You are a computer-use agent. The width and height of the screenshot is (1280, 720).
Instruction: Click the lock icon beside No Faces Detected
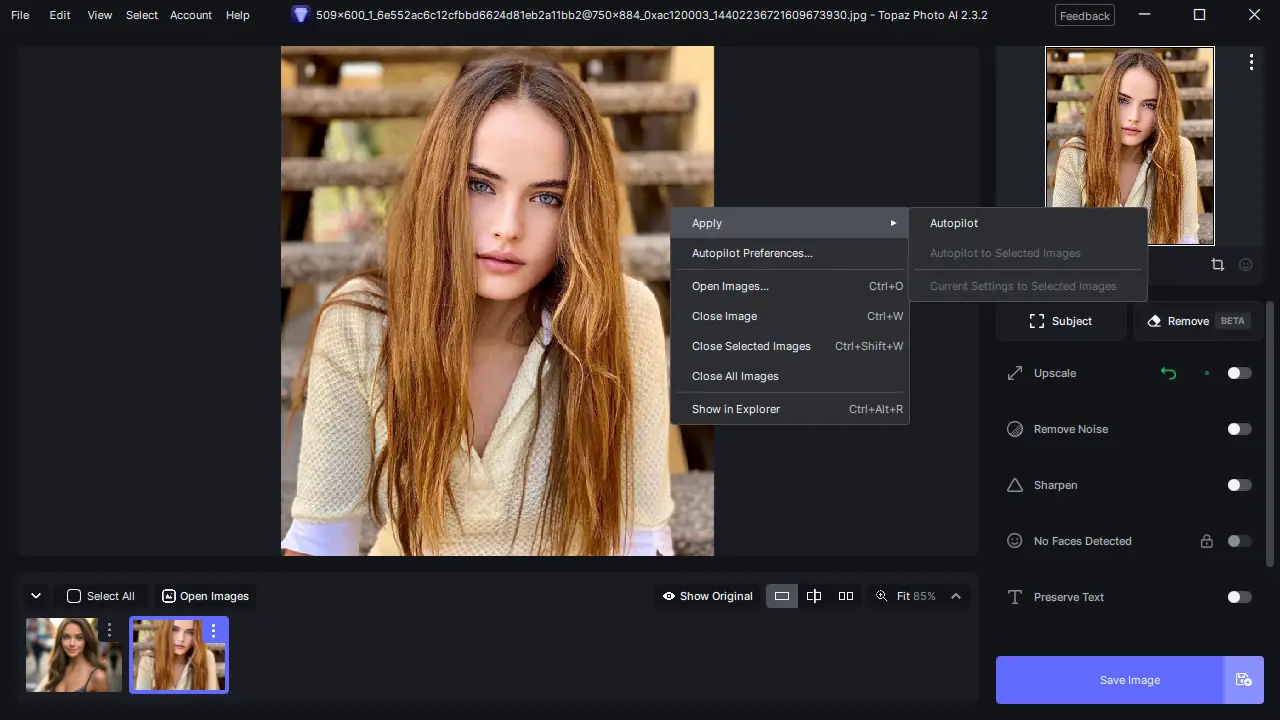click(x=1207, y=541)
